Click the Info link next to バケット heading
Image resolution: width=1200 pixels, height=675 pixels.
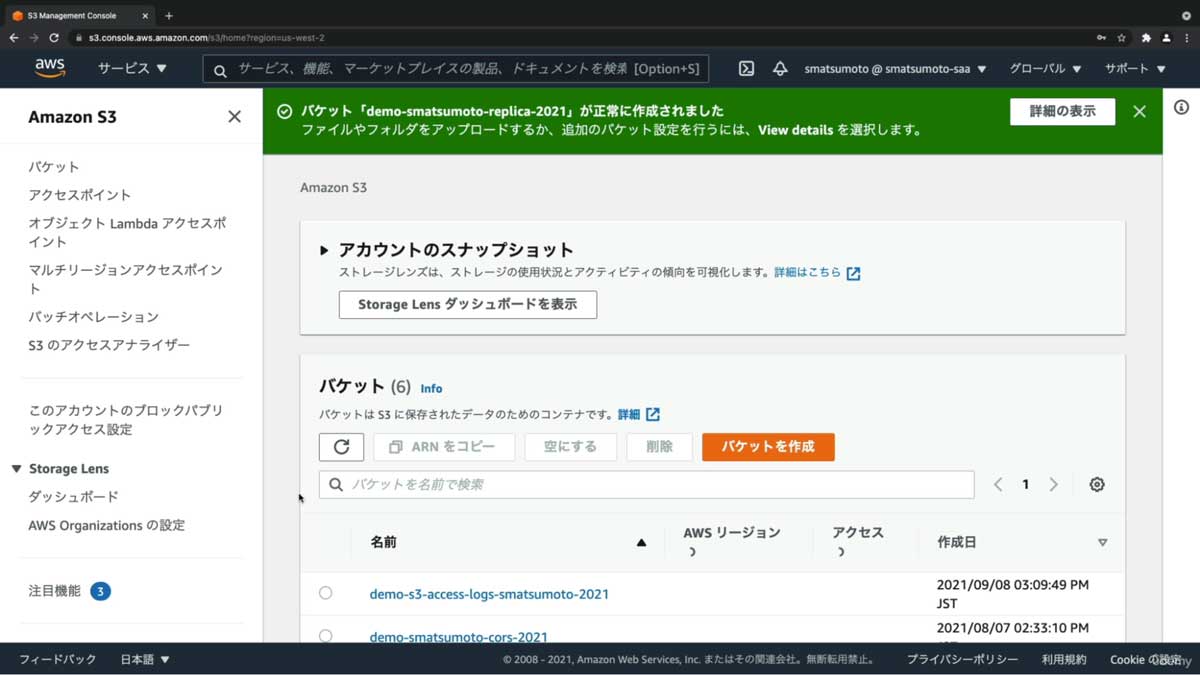point(431,388)
